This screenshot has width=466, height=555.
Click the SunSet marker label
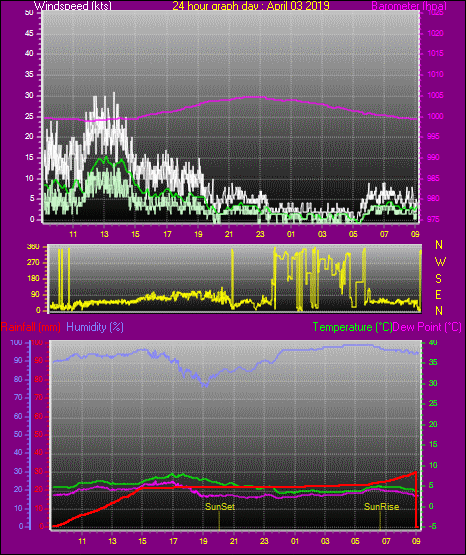(x=220, y=507)
